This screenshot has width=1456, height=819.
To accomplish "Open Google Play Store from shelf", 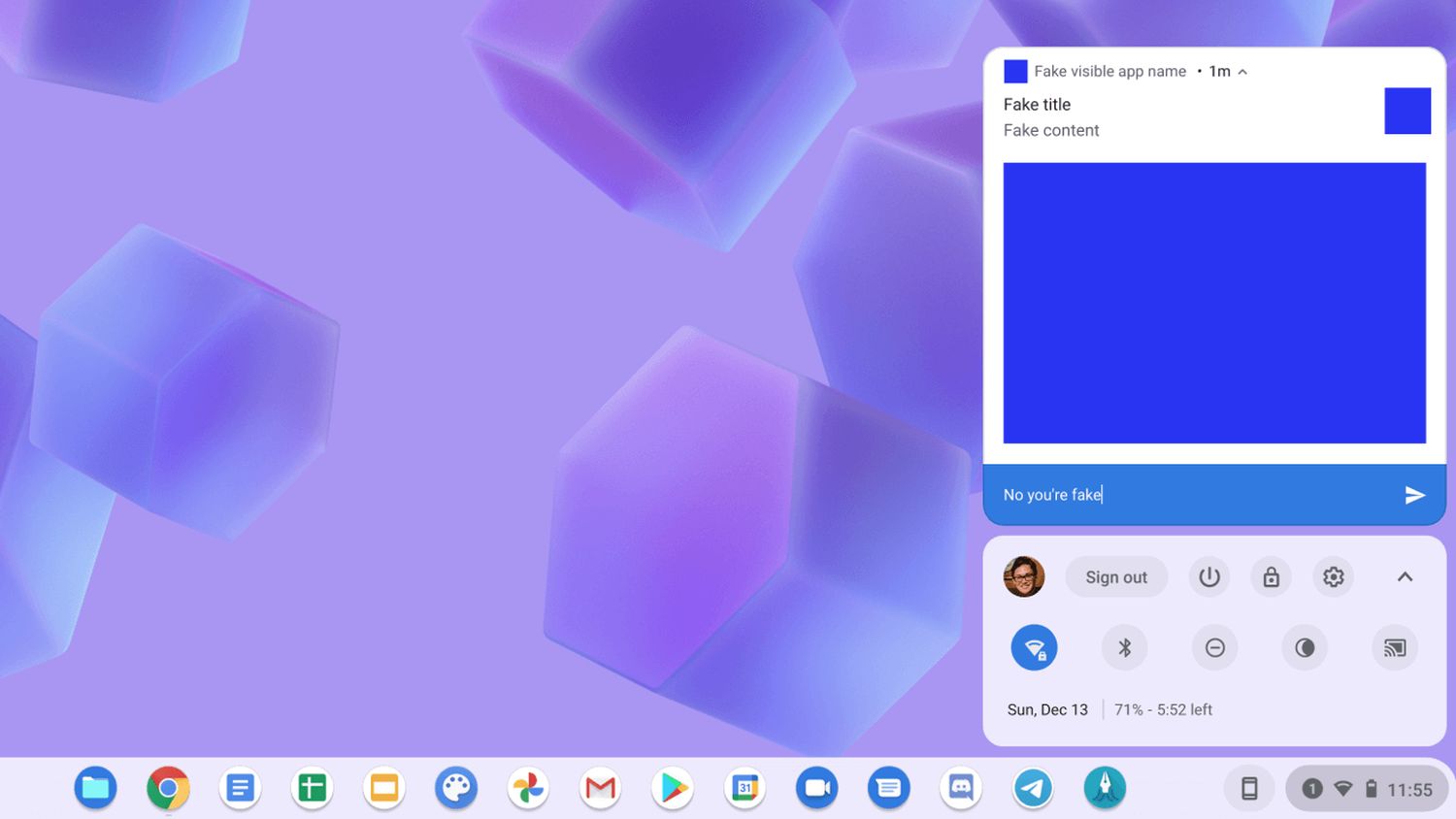I will pos(673,788).
